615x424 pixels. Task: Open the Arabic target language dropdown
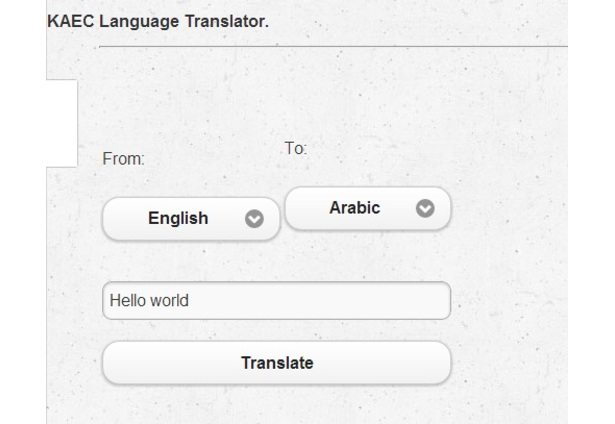tap(368, 208)
